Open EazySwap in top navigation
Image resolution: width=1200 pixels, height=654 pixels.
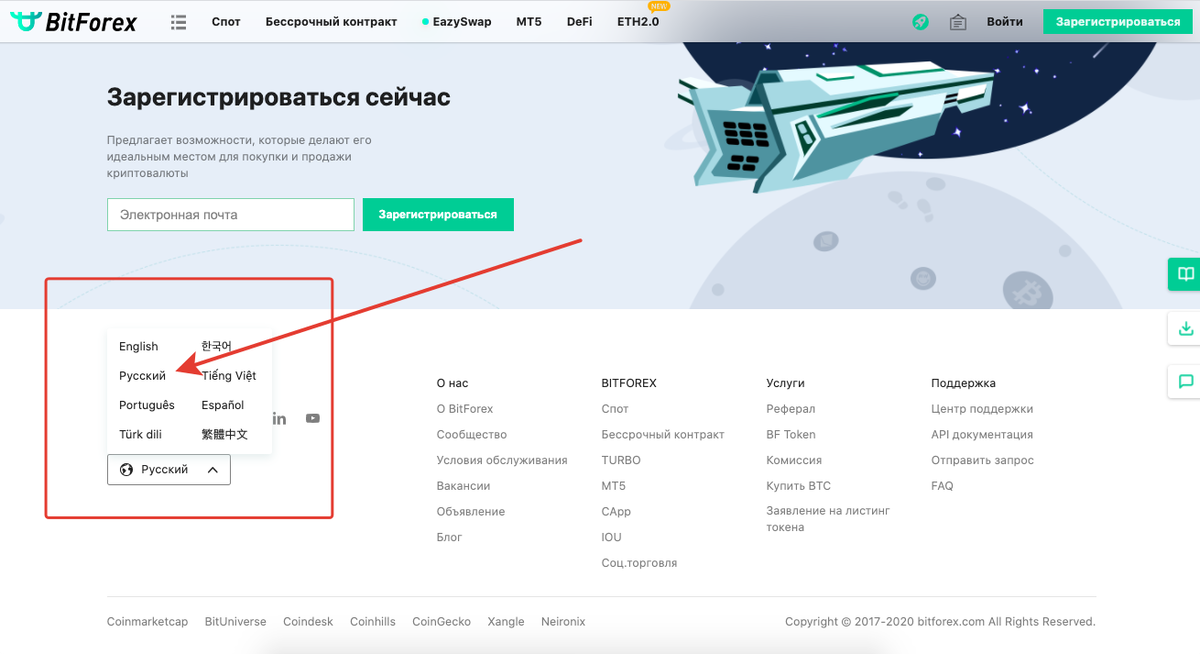(x=457, y=21)
